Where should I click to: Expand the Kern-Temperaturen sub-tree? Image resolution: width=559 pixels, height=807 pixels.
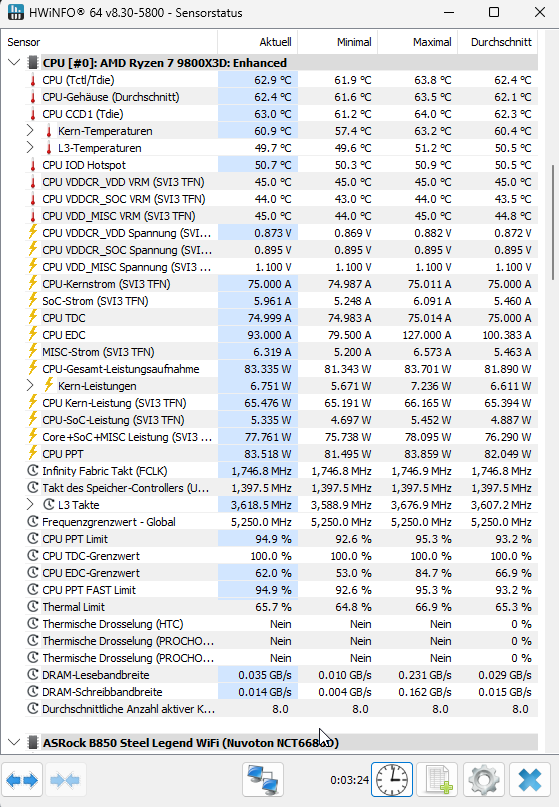(30, 131)
